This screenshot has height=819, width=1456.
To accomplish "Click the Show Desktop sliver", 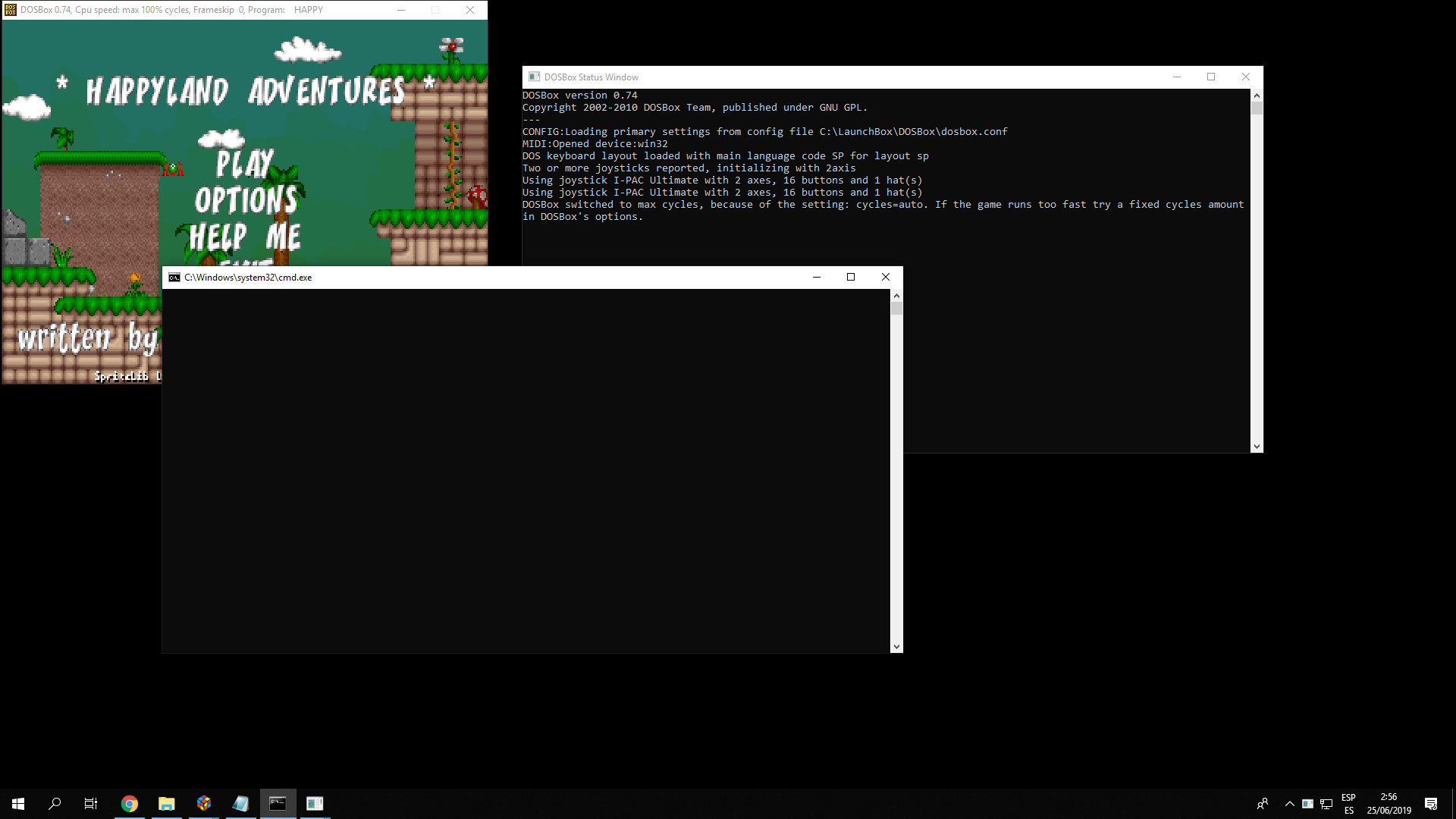I will tap(1453, 804).
